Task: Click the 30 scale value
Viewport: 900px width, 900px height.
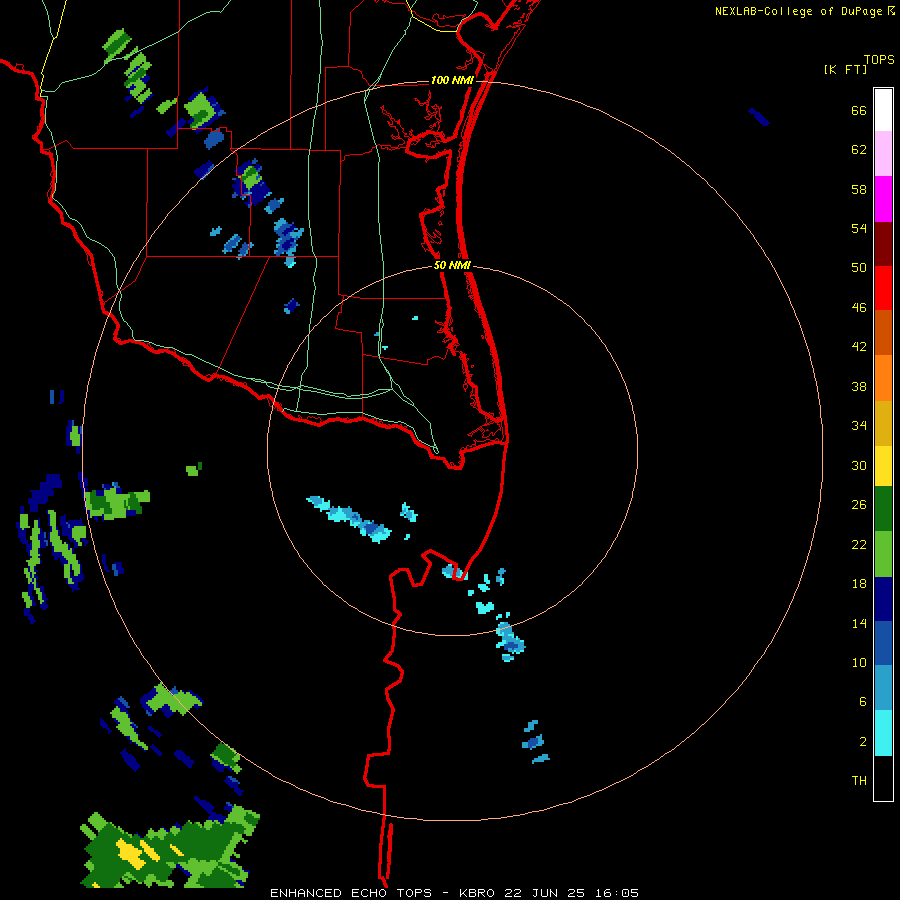Action: (x=859, y=465)
